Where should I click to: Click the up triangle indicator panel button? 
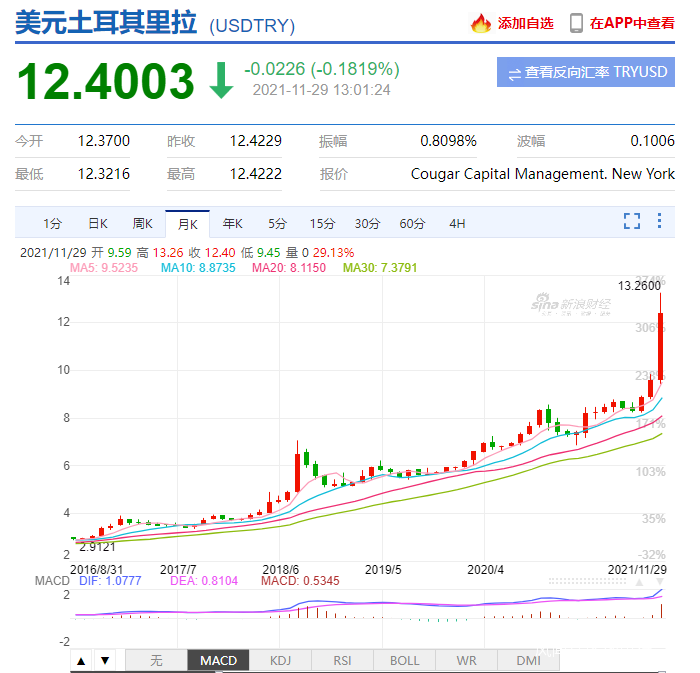81,661
